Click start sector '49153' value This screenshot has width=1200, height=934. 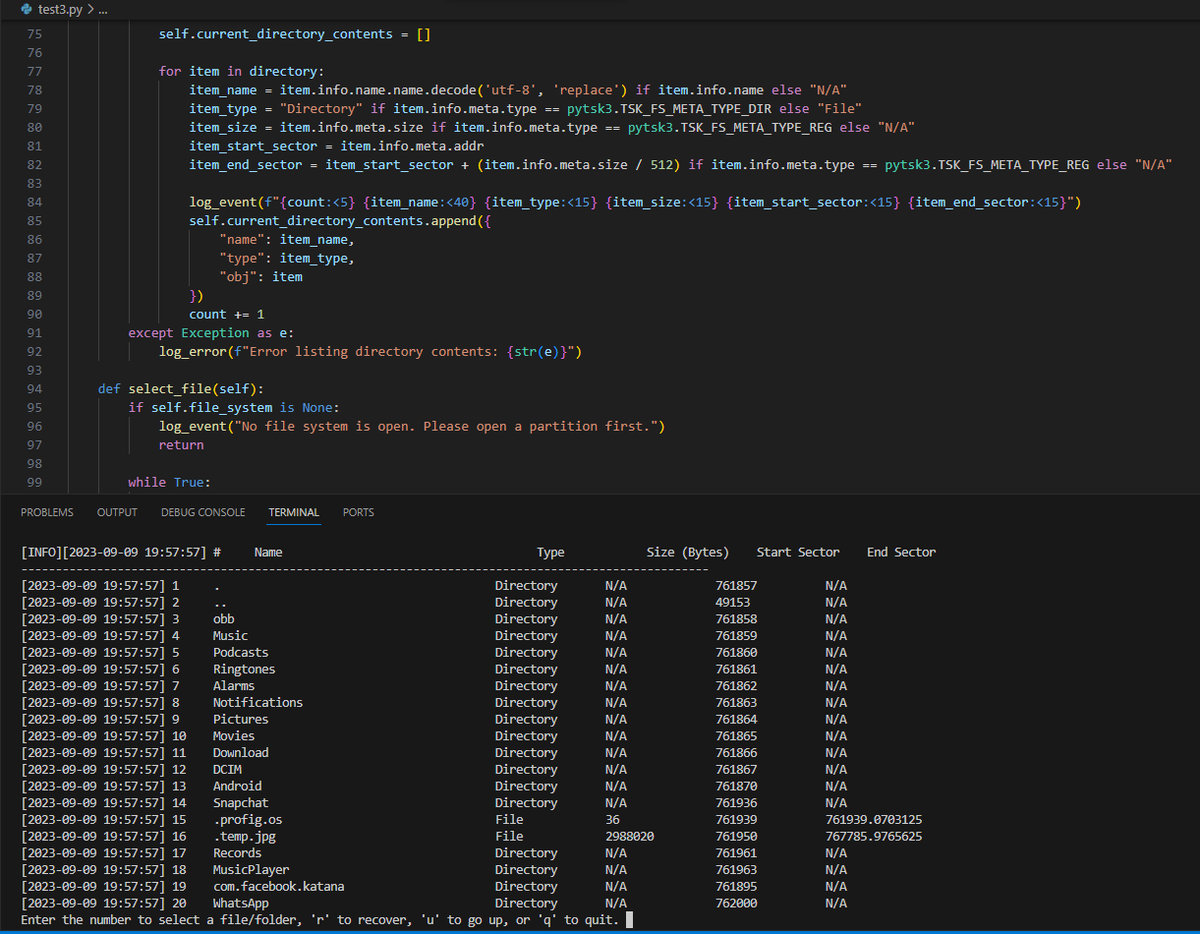pyautogui.click(x=733, y=602)
